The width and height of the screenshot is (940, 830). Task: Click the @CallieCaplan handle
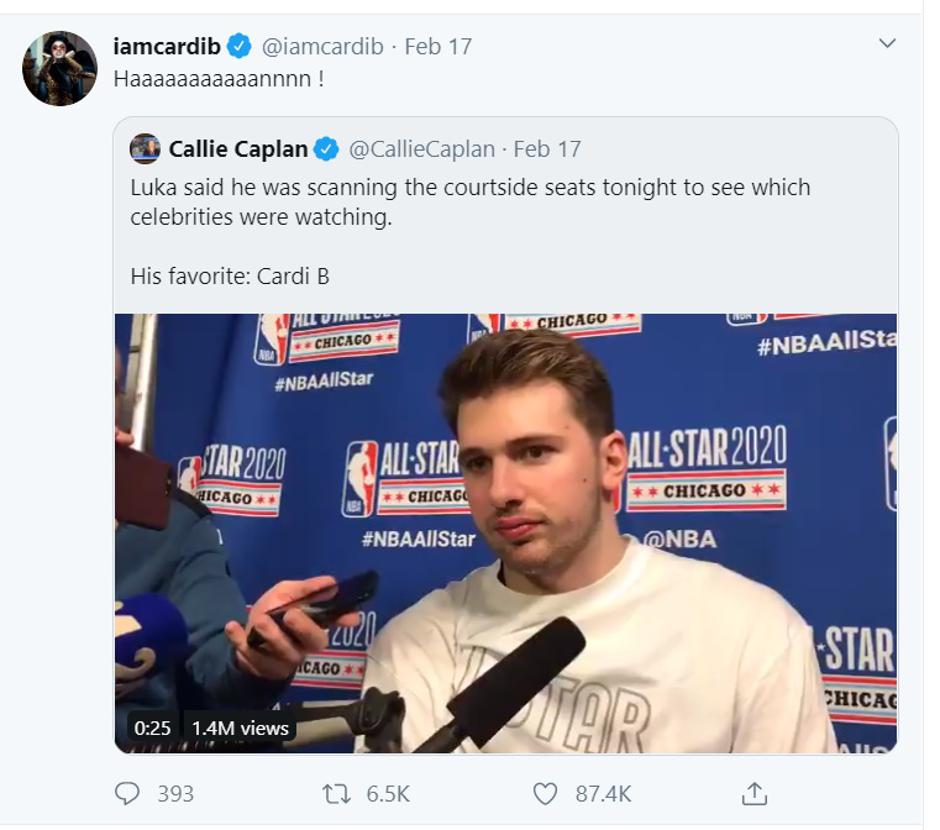tap(421, 150)
